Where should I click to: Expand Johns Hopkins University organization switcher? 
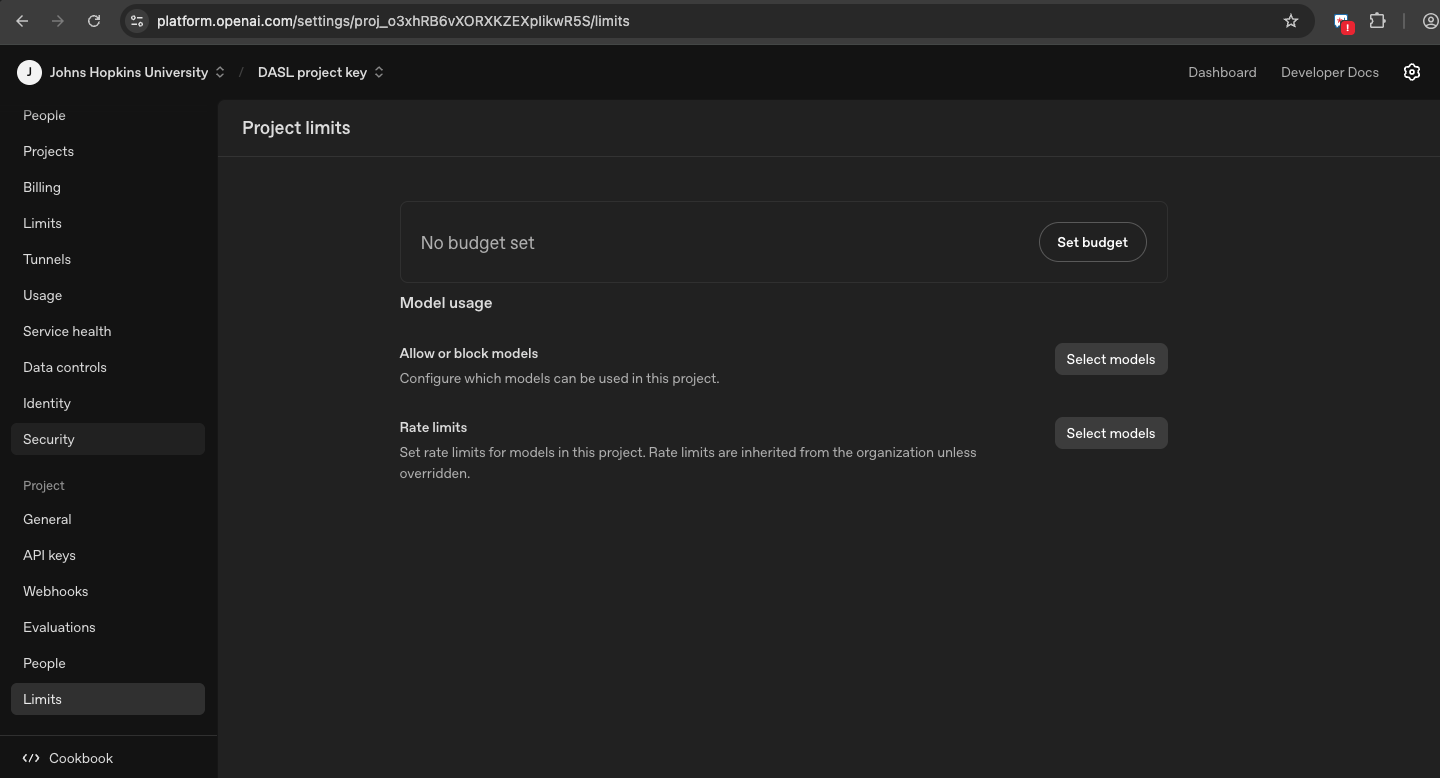[138, 72]
